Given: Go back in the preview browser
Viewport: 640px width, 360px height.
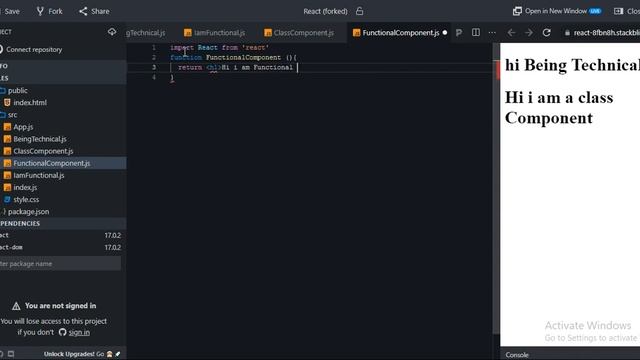Looking at the screenshot, I should [x=511, y=33].
